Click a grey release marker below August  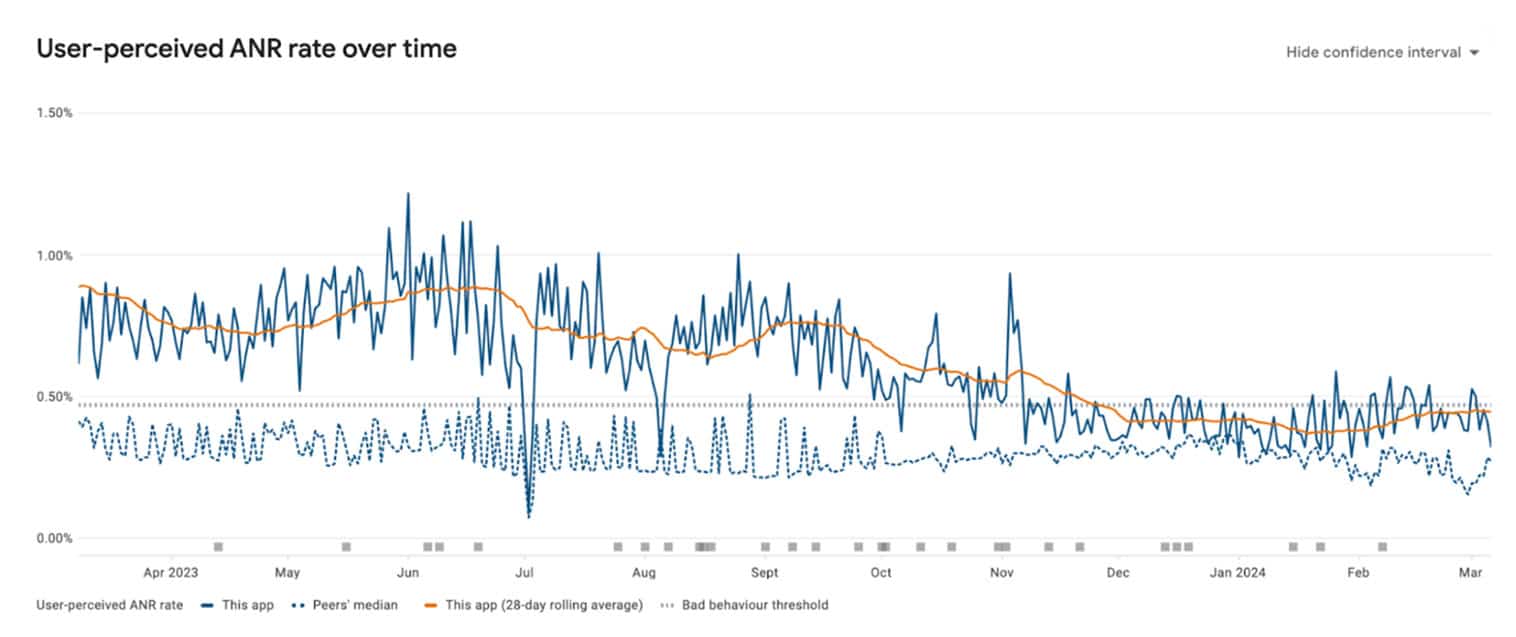643,546
